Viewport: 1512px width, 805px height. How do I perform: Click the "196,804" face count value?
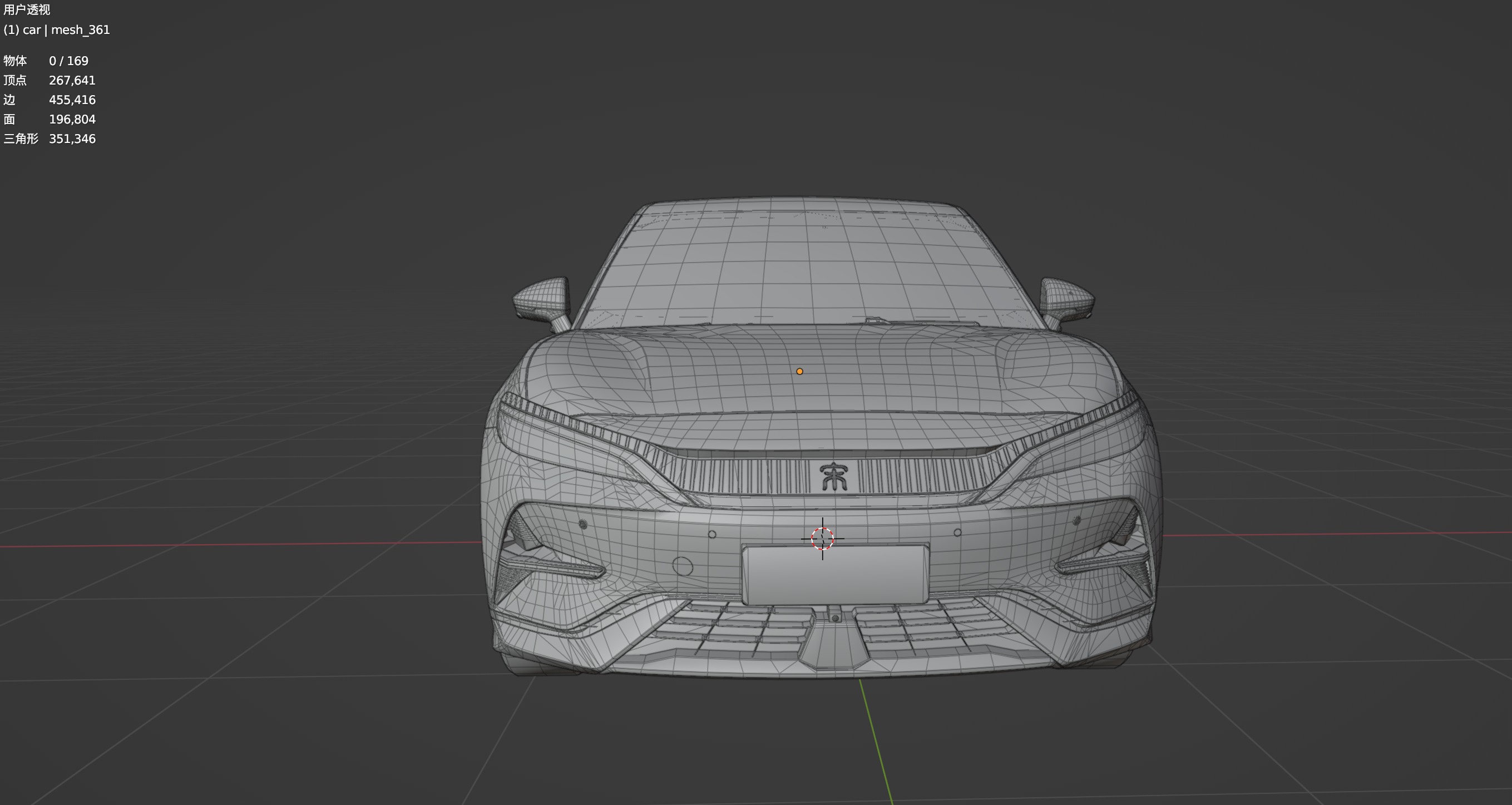[72, 119]
